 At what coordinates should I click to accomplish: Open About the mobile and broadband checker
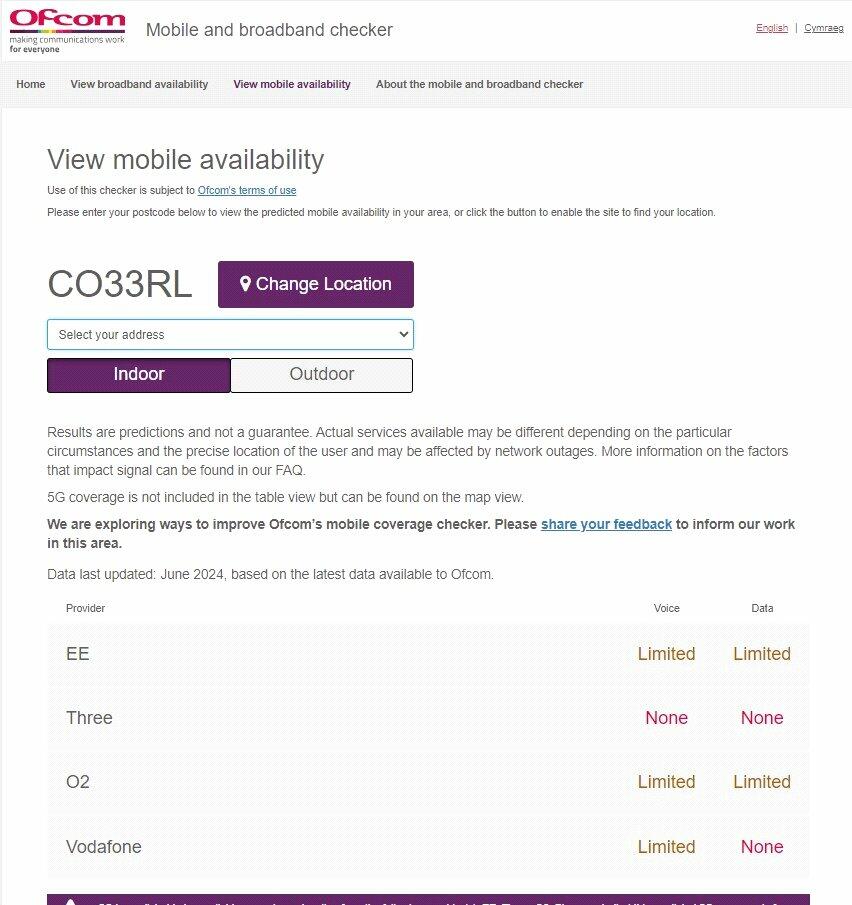coord(479,84)
